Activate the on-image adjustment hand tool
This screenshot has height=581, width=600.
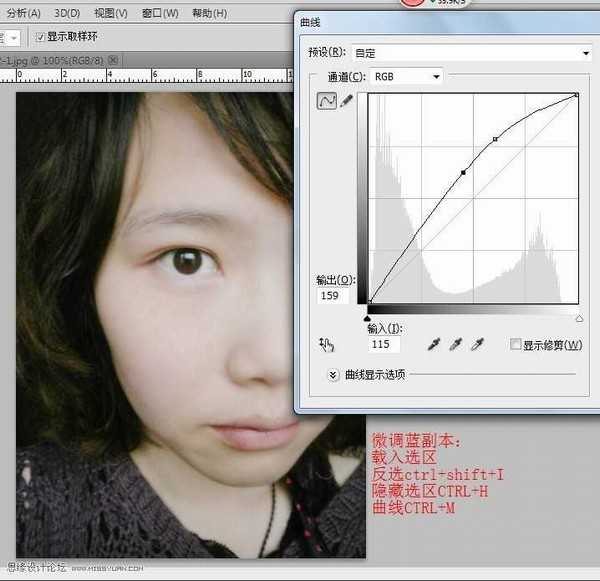click(326, 344)
